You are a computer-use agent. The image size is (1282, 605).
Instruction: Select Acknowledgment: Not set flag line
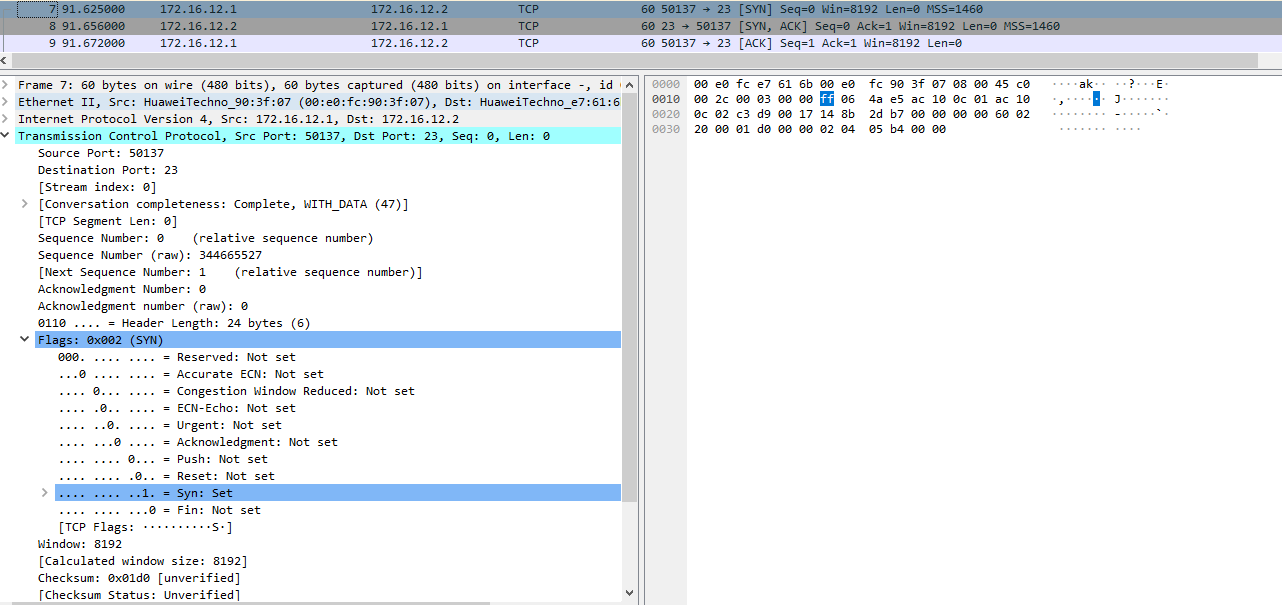coord(198,442)
